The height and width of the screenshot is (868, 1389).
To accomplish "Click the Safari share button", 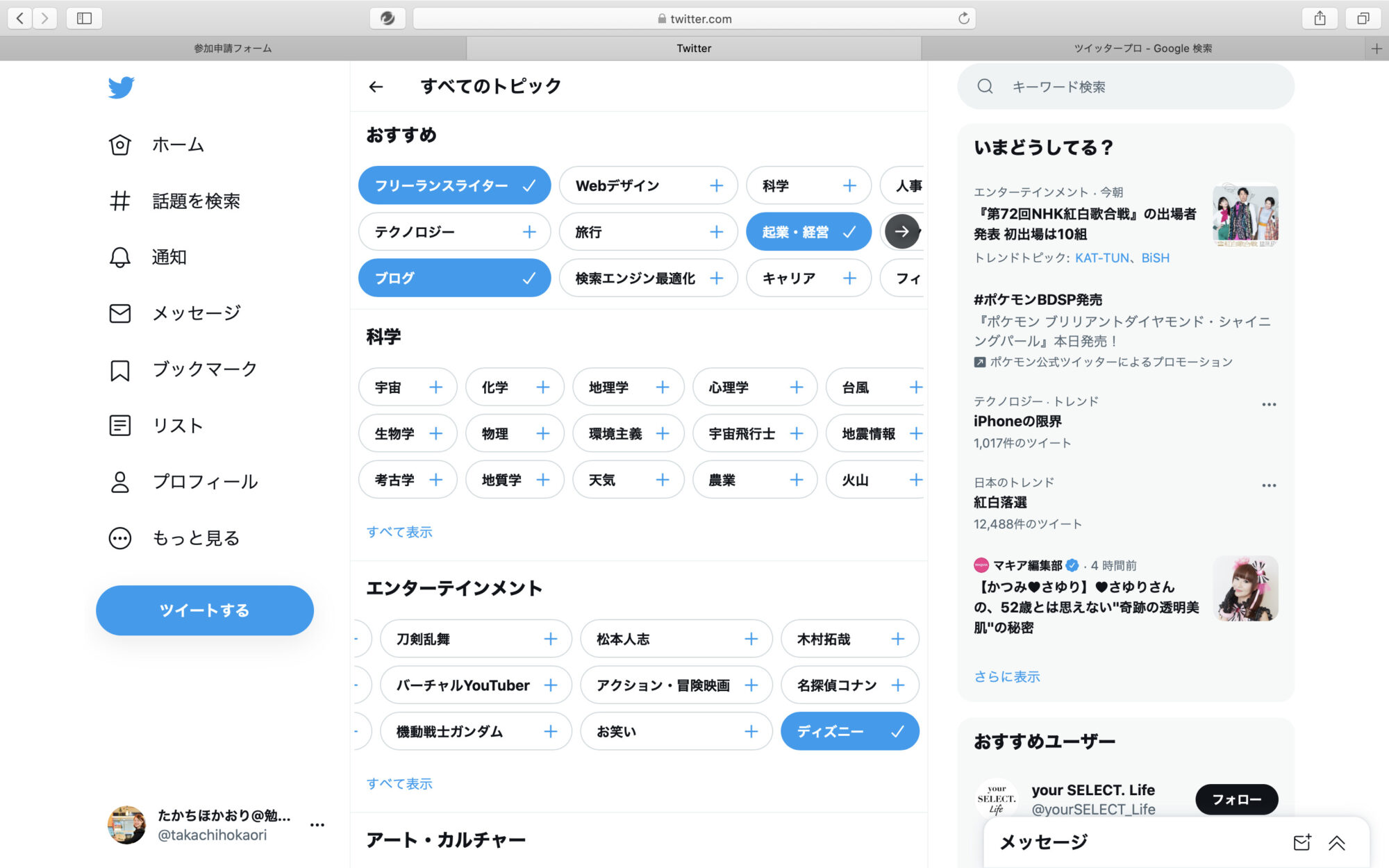I will (1320, 18).
